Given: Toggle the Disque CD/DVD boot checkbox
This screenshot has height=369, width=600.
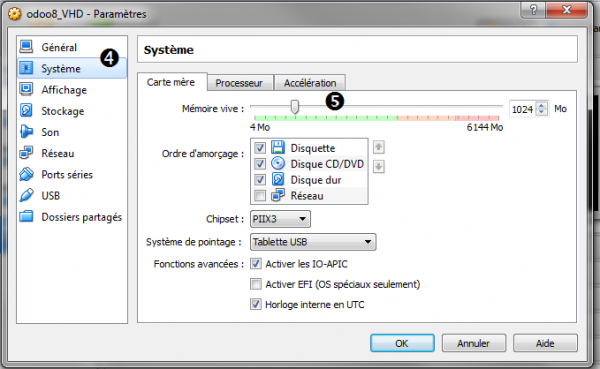Looking at the screenshot, I should tap(260, 164).
